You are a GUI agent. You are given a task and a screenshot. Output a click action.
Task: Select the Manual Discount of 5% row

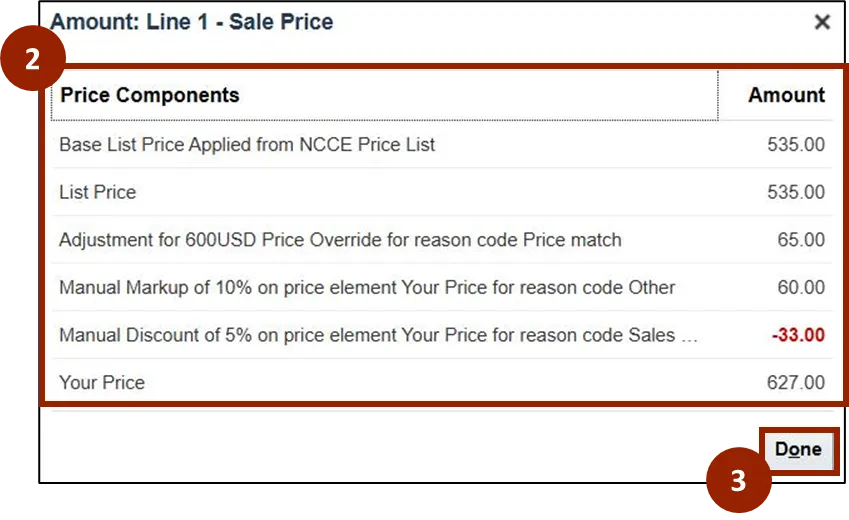pyautogui.click(x=378, y=336)
